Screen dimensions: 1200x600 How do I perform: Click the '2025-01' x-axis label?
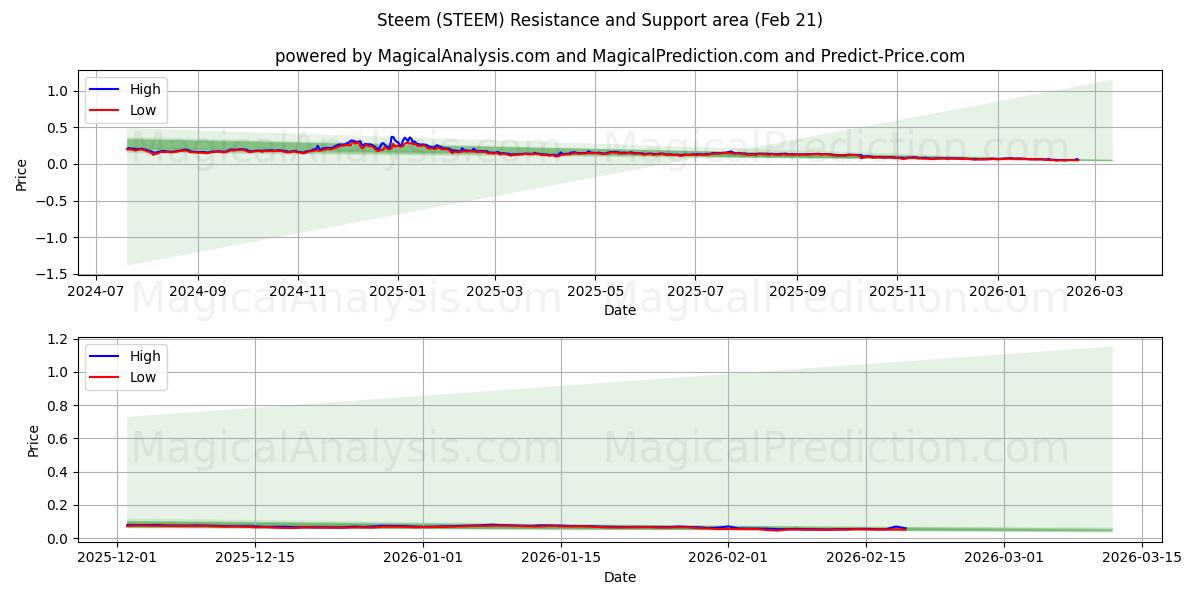tap(398, 292)
